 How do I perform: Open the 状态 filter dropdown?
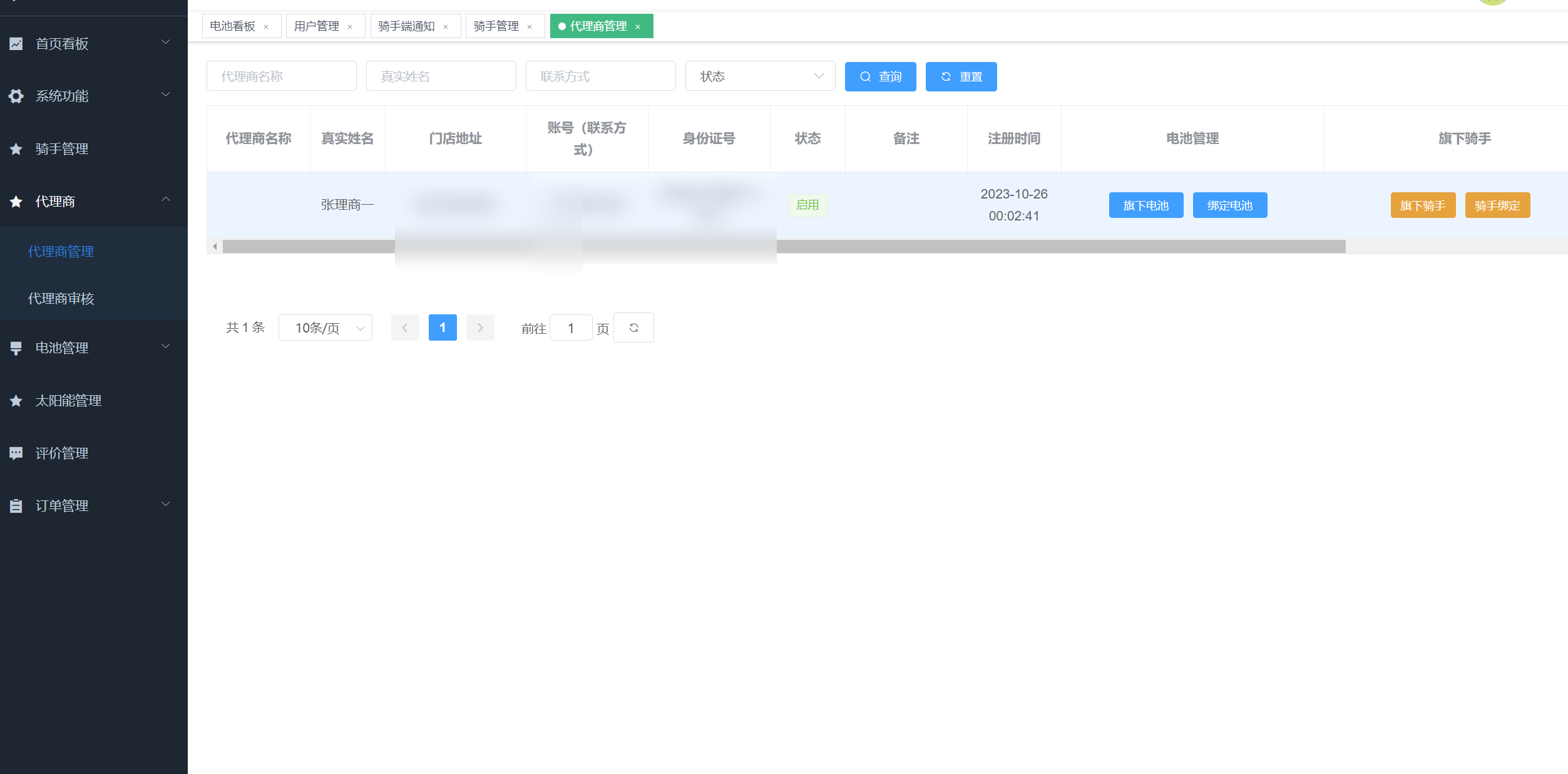760,76
